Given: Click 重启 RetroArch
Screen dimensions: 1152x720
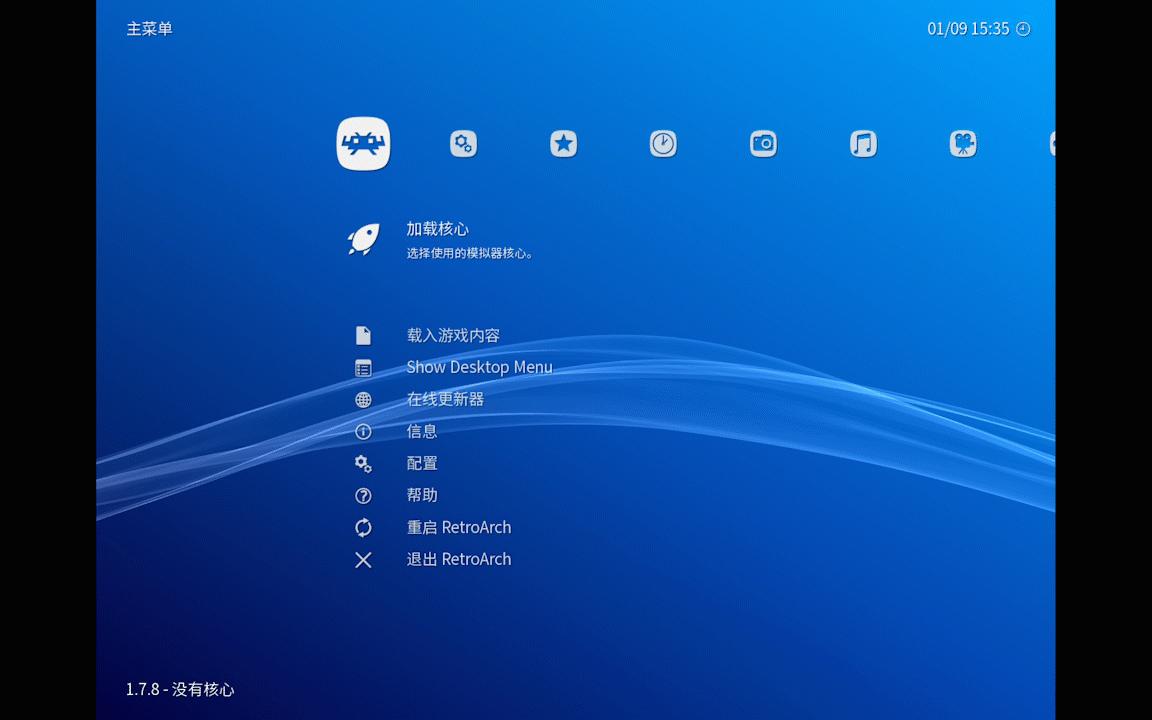Looking at the screenshot, I should pos(459,527).
